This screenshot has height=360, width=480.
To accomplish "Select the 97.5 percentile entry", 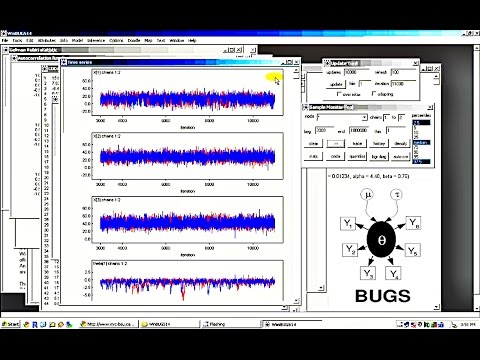I will point(421,162).
